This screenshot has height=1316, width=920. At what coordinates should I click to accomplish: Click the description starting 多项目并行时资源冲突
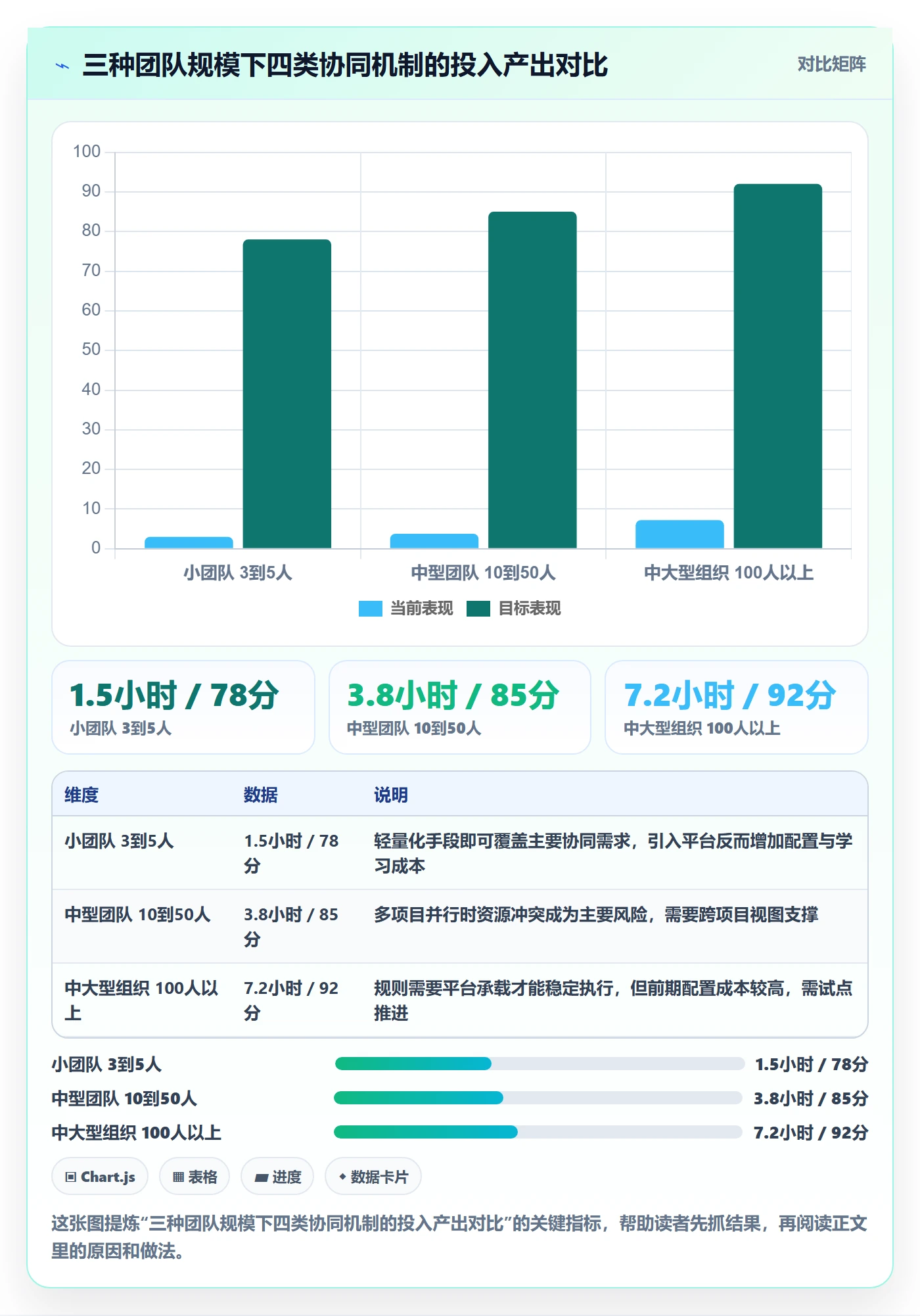coord(596,914)
